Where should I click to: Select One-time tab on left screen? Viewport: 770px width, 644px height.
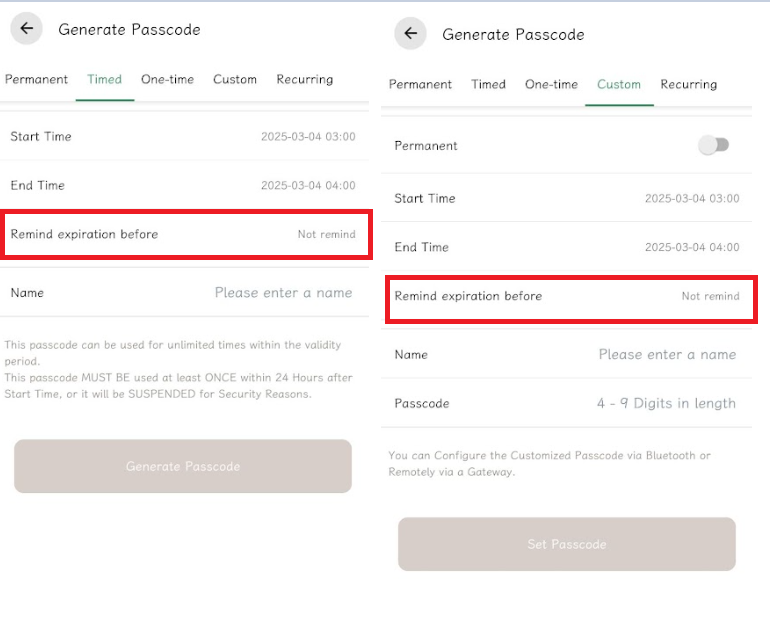click(167, 80)
